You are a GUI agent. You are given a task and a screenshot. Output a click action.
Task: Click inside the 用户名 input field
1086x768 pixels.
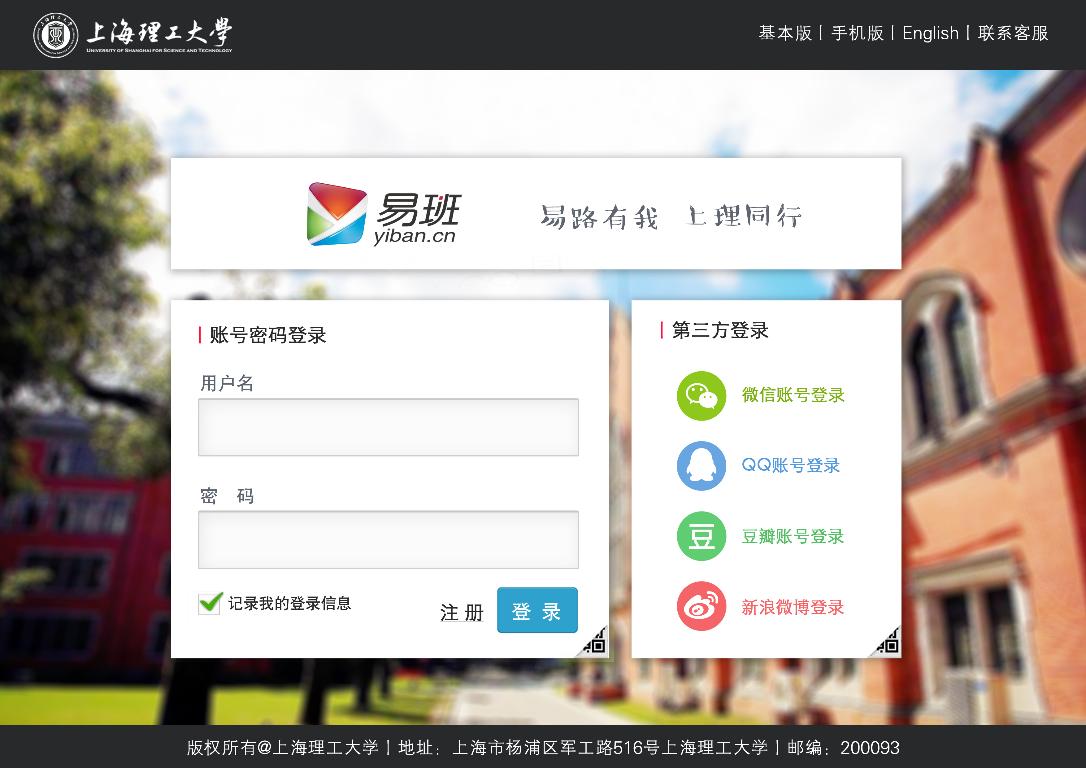(388, 426)
